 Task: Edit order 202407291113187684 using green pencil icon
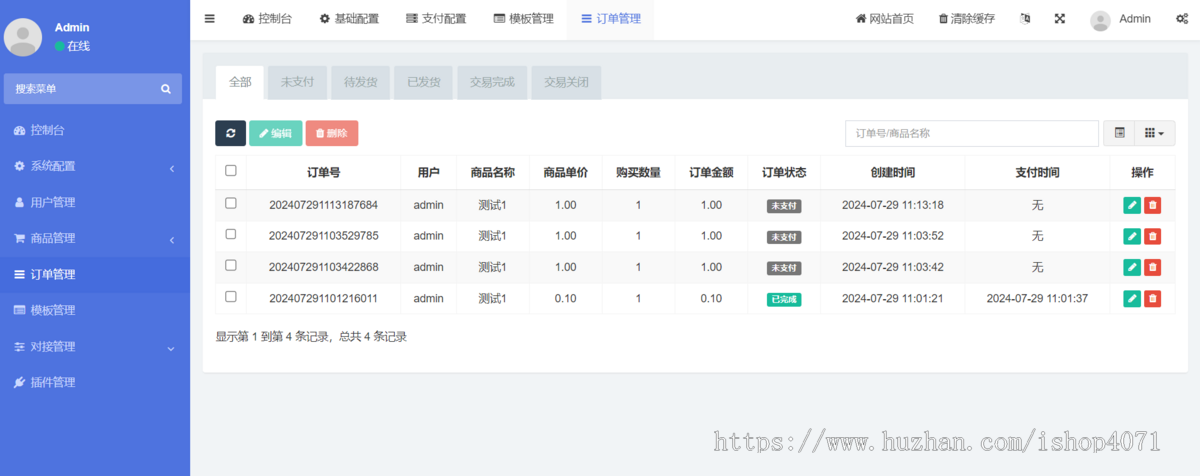pos(1131,205)
